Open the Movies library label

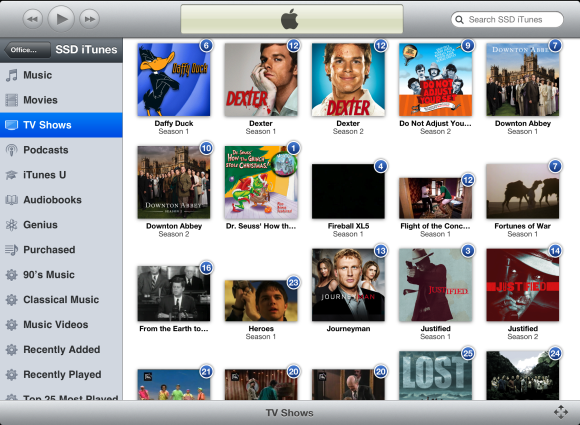[40, 100]
